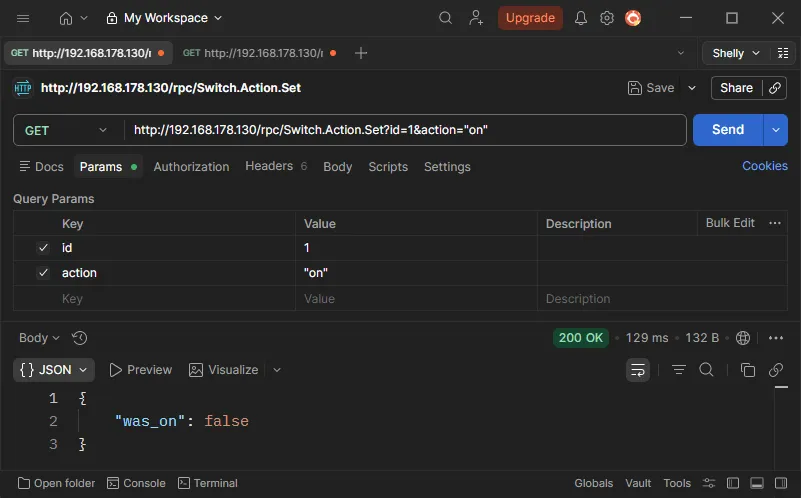Open the Console in the status bar

[136, 483]
